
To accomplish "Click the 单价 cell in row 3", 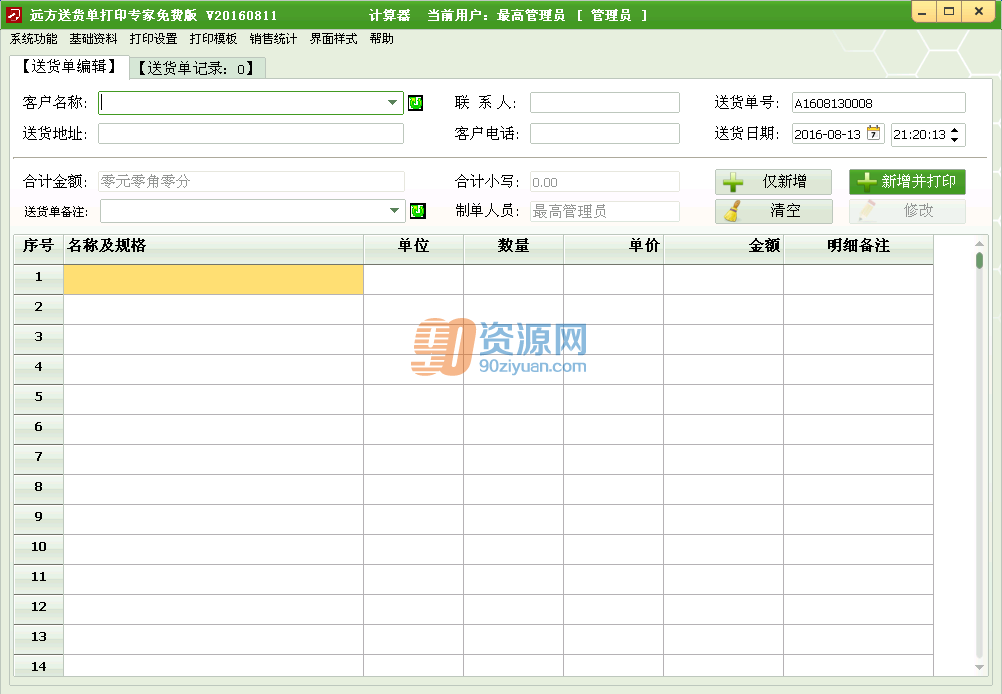I will click(613, 339).
